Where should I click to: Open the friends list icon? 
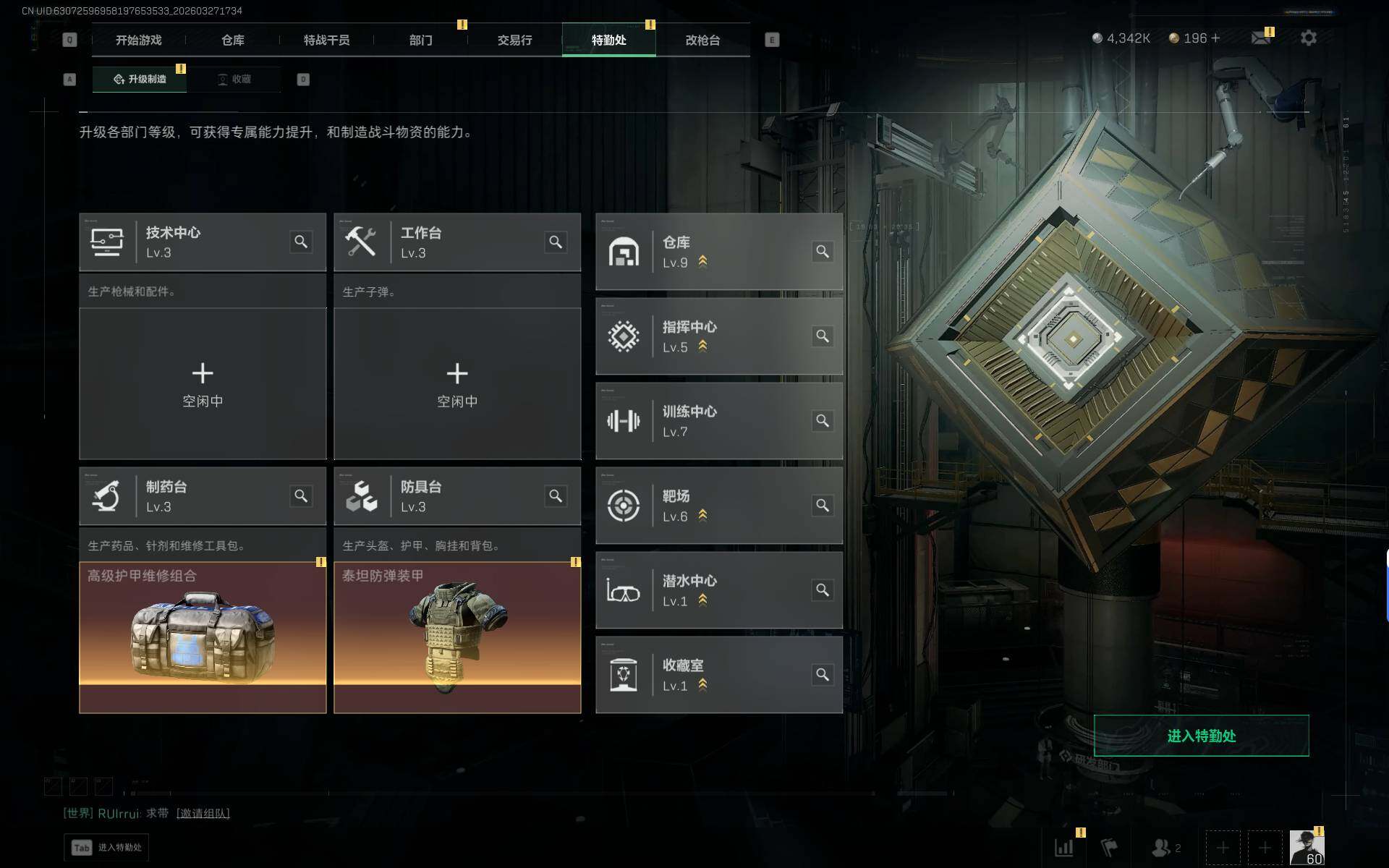(x=1162, y=847)
